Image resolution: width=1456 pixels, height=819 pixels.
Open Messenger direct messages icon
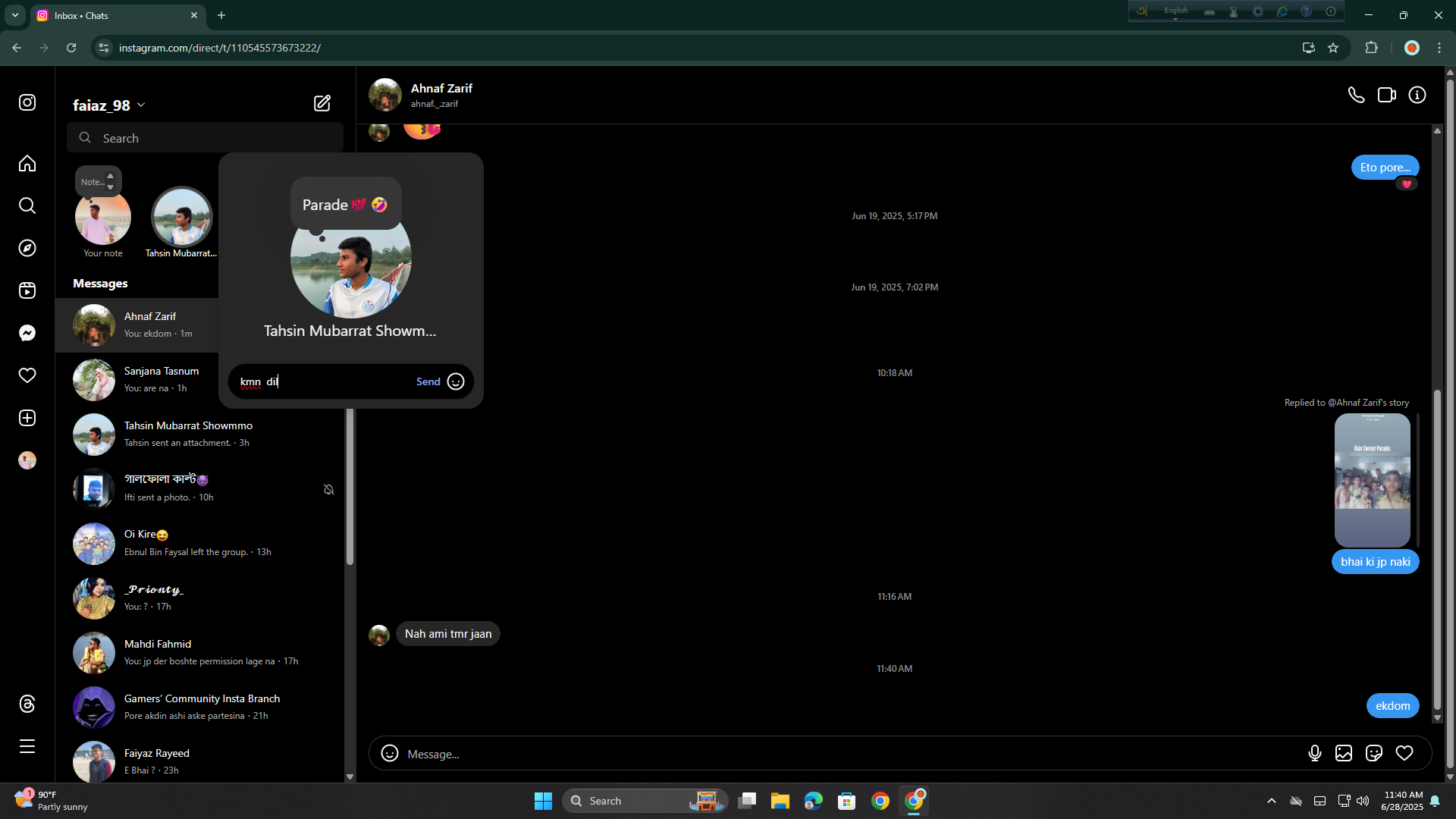pos(27,333)
